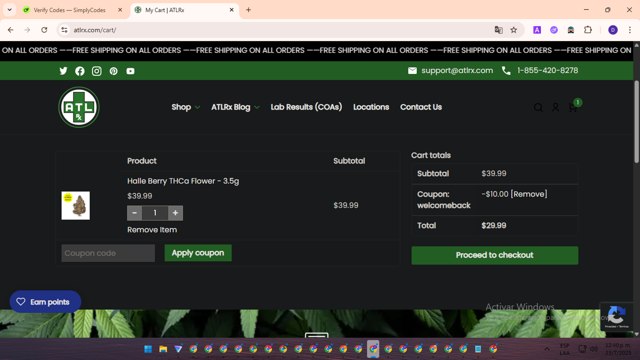The height and width of the screenshot is (360, 640).
Task: Open browser extensions puzzle icon
Action: (588, 30)
